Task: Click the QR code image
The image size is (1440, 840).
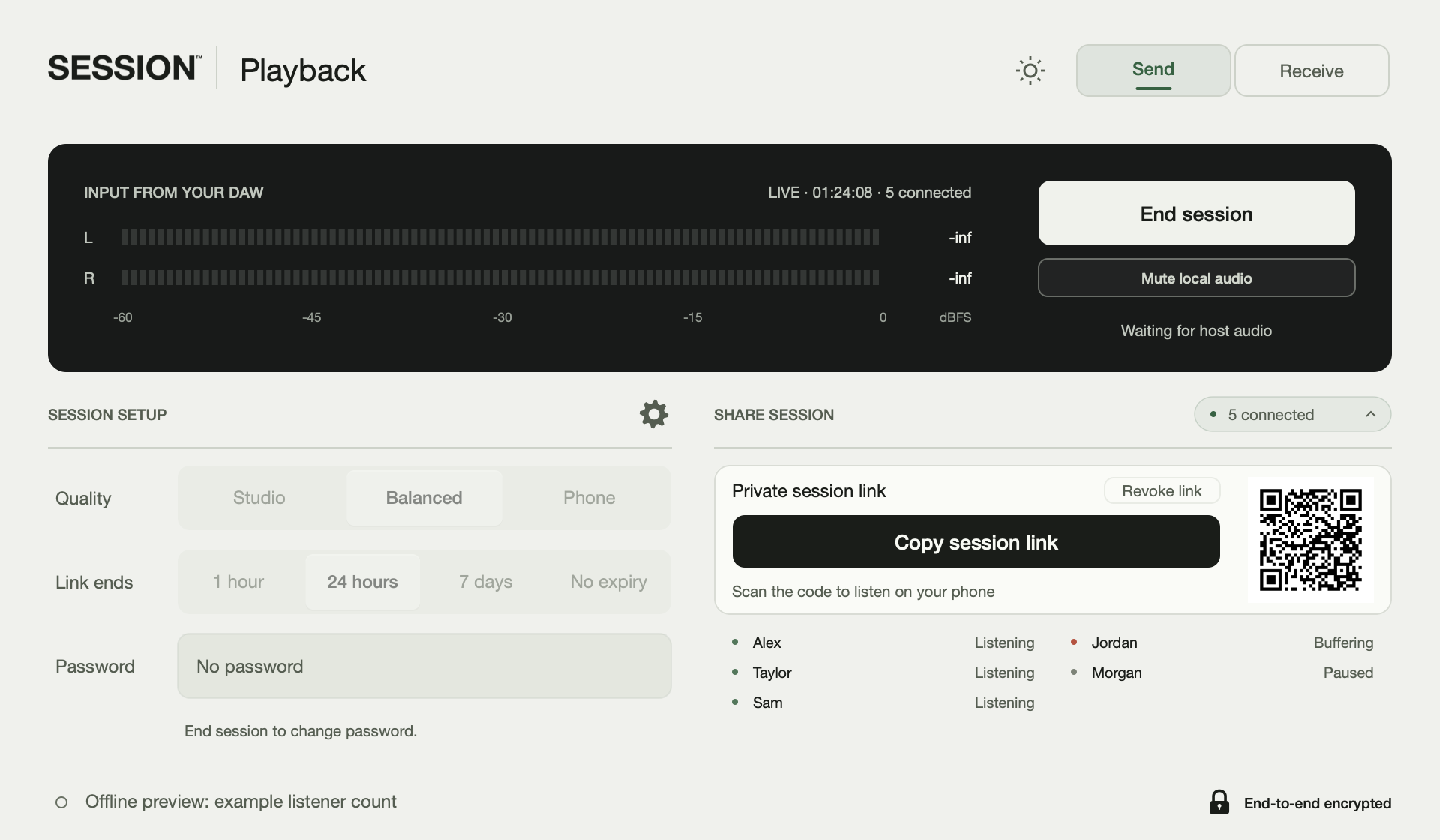Action: coord(1311,540)
